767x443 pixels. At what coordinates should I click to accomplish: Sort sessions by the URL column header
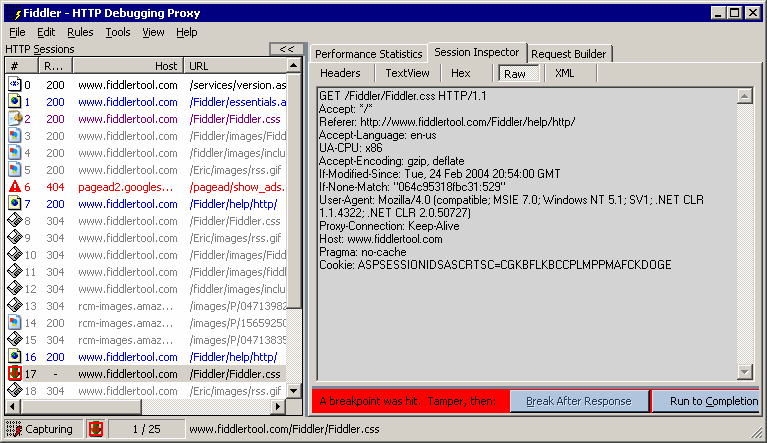tap(235, 66)
